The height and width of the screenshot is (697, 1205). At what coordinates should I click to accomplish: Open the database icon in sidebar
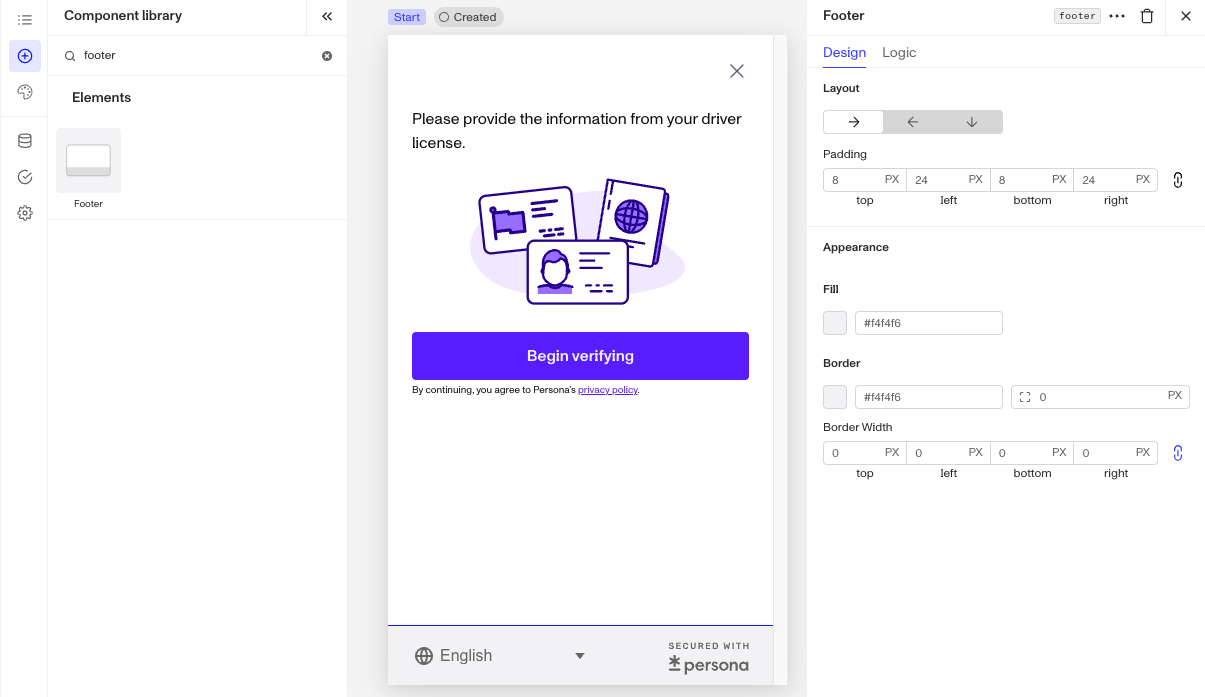tap(25, 141)
